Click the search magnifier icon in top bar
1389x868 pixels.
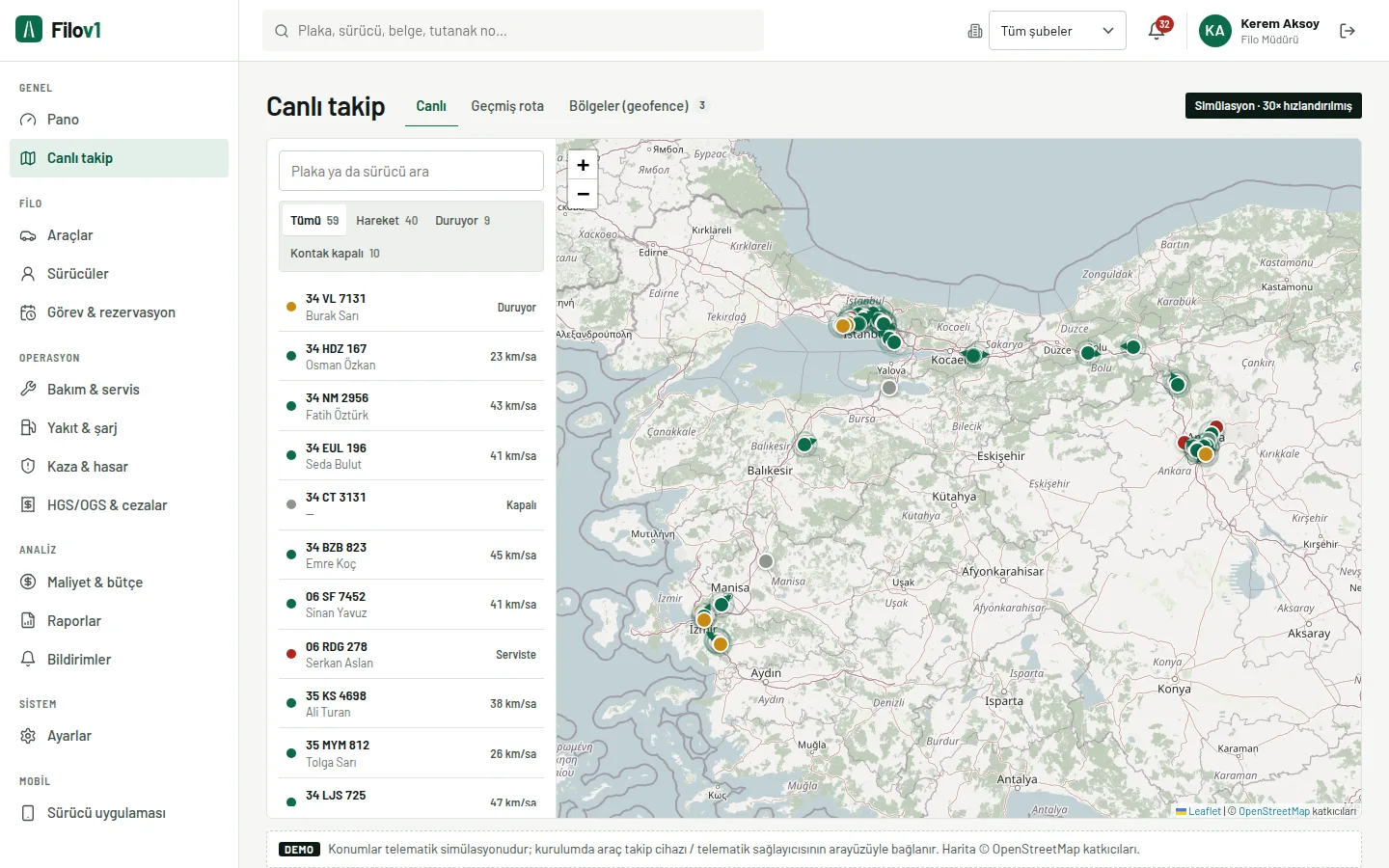click(282, 31)
